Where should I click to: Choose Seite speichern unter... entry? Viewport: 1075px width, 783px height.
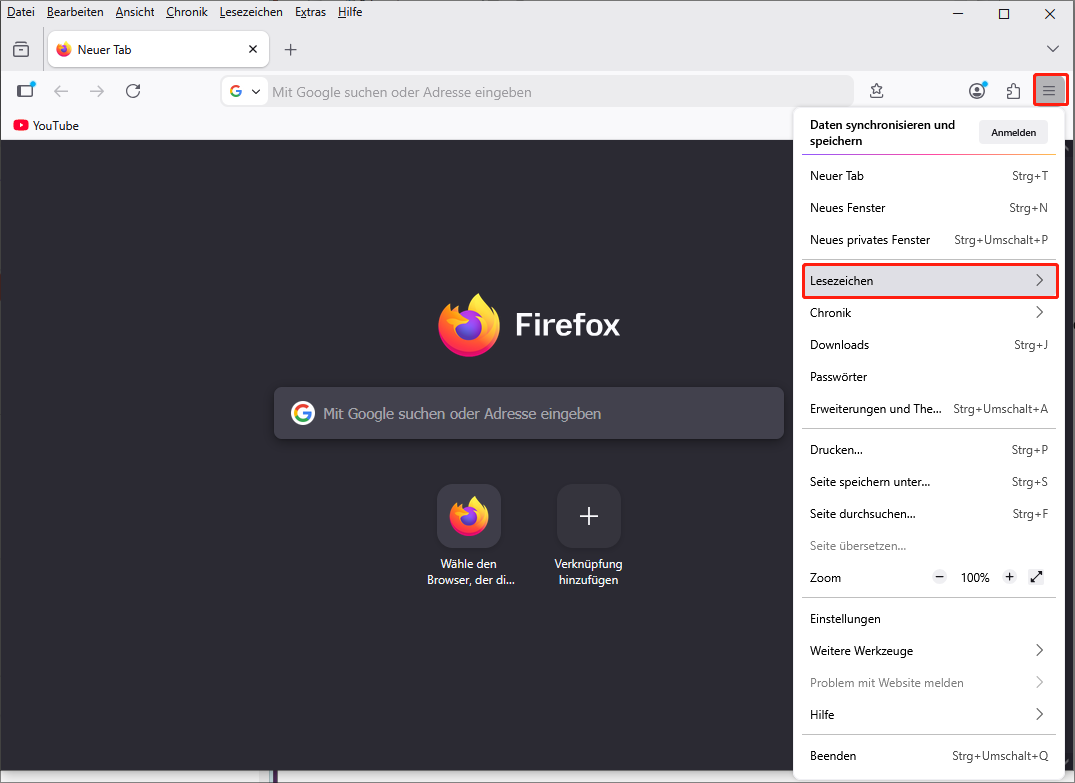point(929,482)
